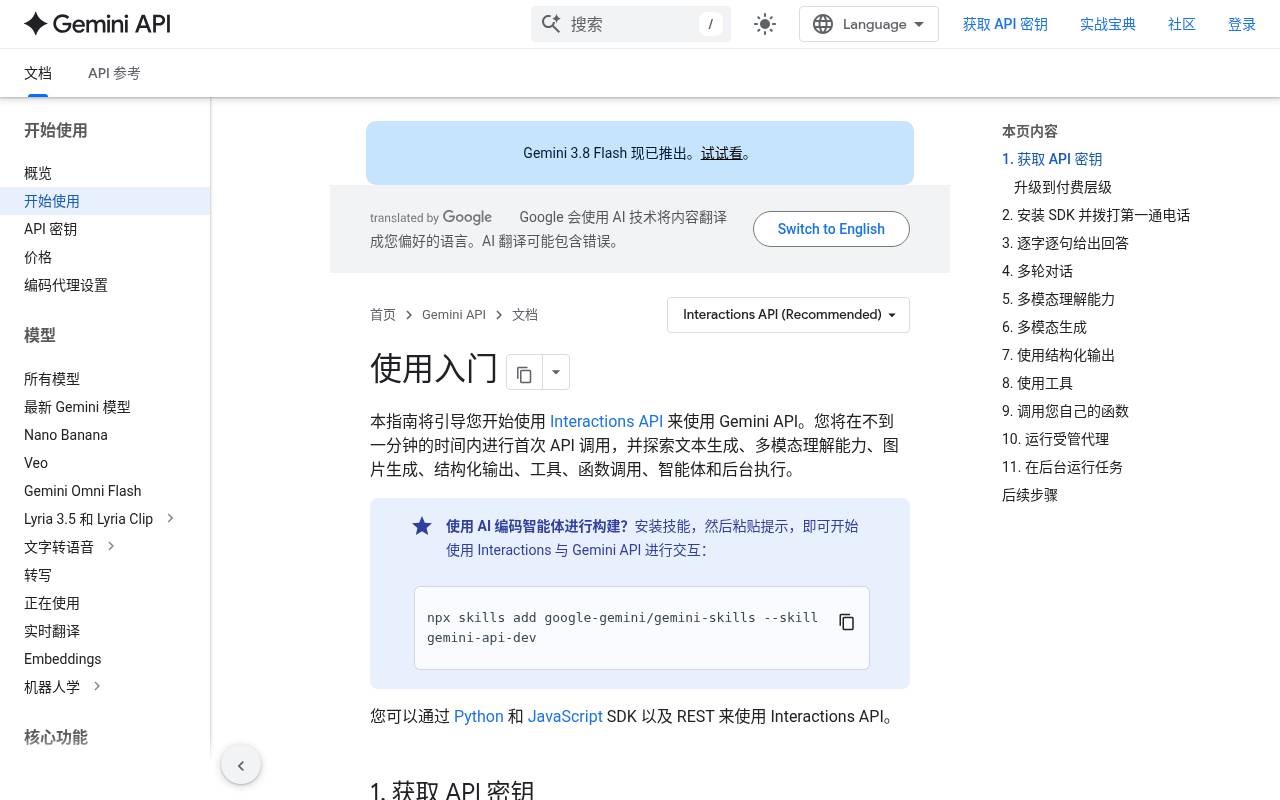The image size is (1280, 800).
Task: Open the JavaScript SDK link
Action: (x=565, y=716)
